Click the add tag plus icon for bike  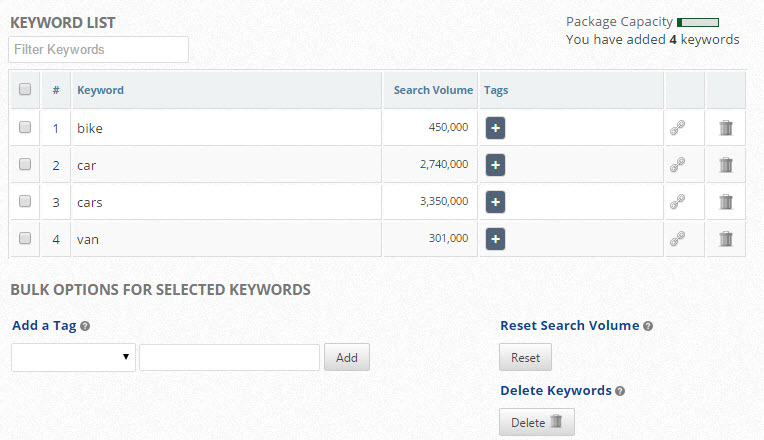point(495,128)
